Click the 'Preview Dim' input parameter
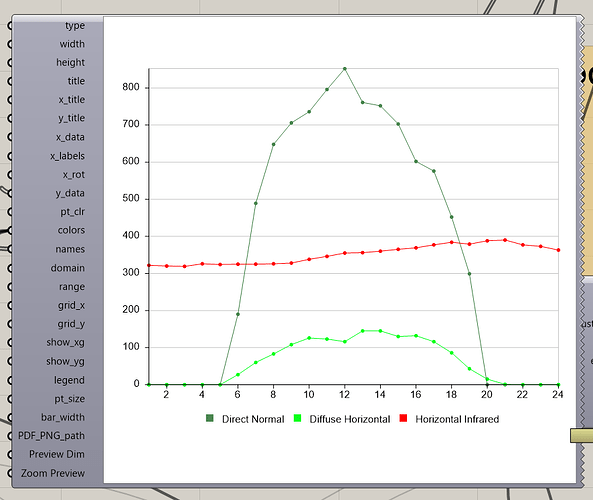The width and height of the screenshot is (593, 500). click(57, 454)
